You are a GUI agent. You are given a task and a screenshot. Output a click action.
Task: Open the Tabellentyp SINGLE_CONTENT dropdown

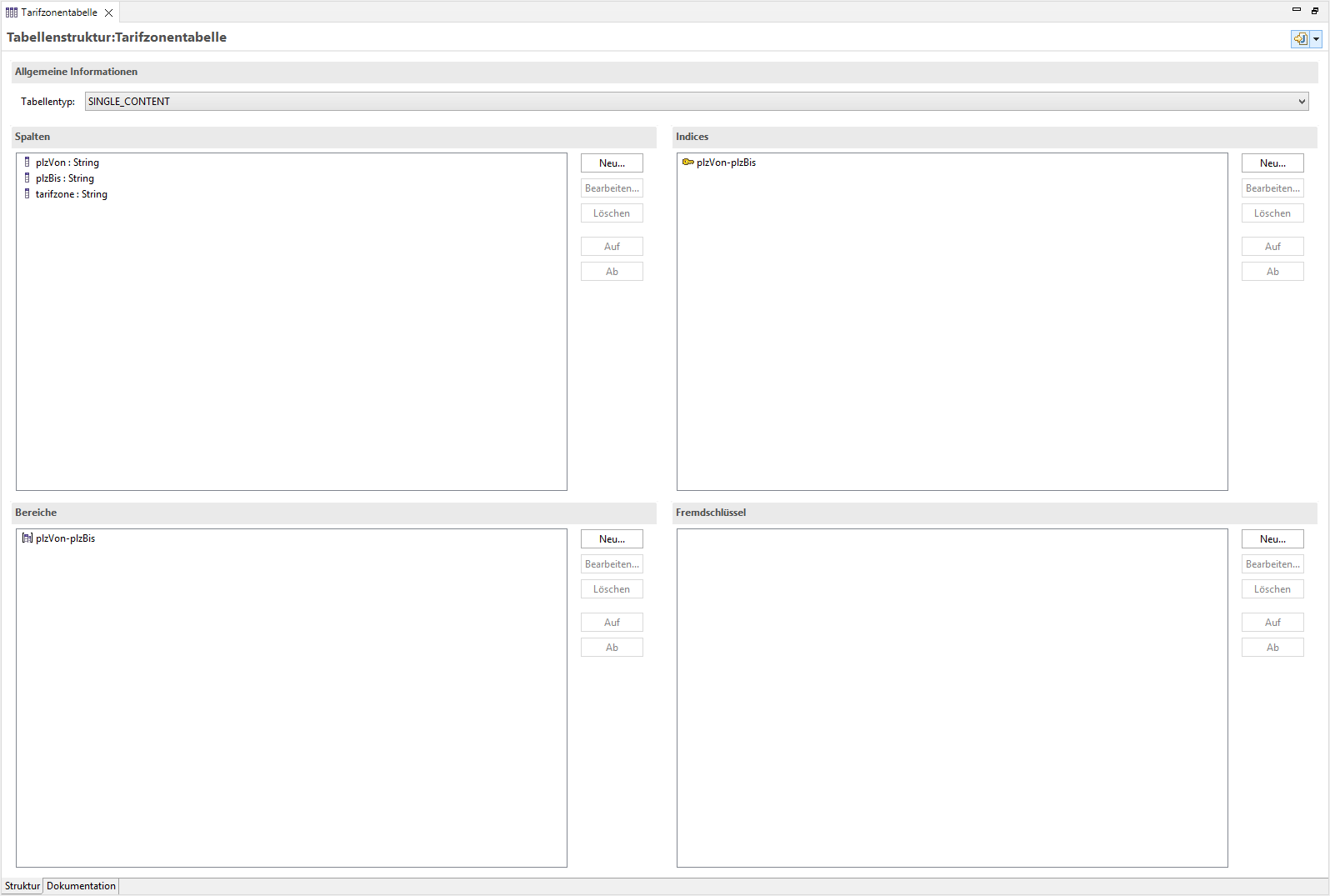[x=1301, y=102]
